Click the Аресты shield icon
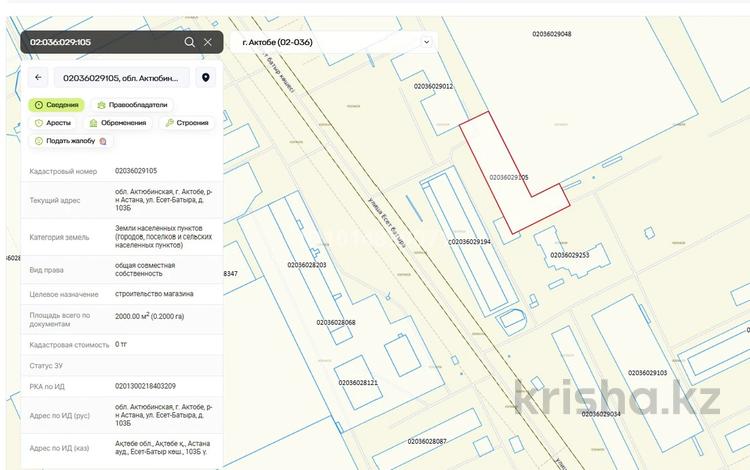 [39, 123]
